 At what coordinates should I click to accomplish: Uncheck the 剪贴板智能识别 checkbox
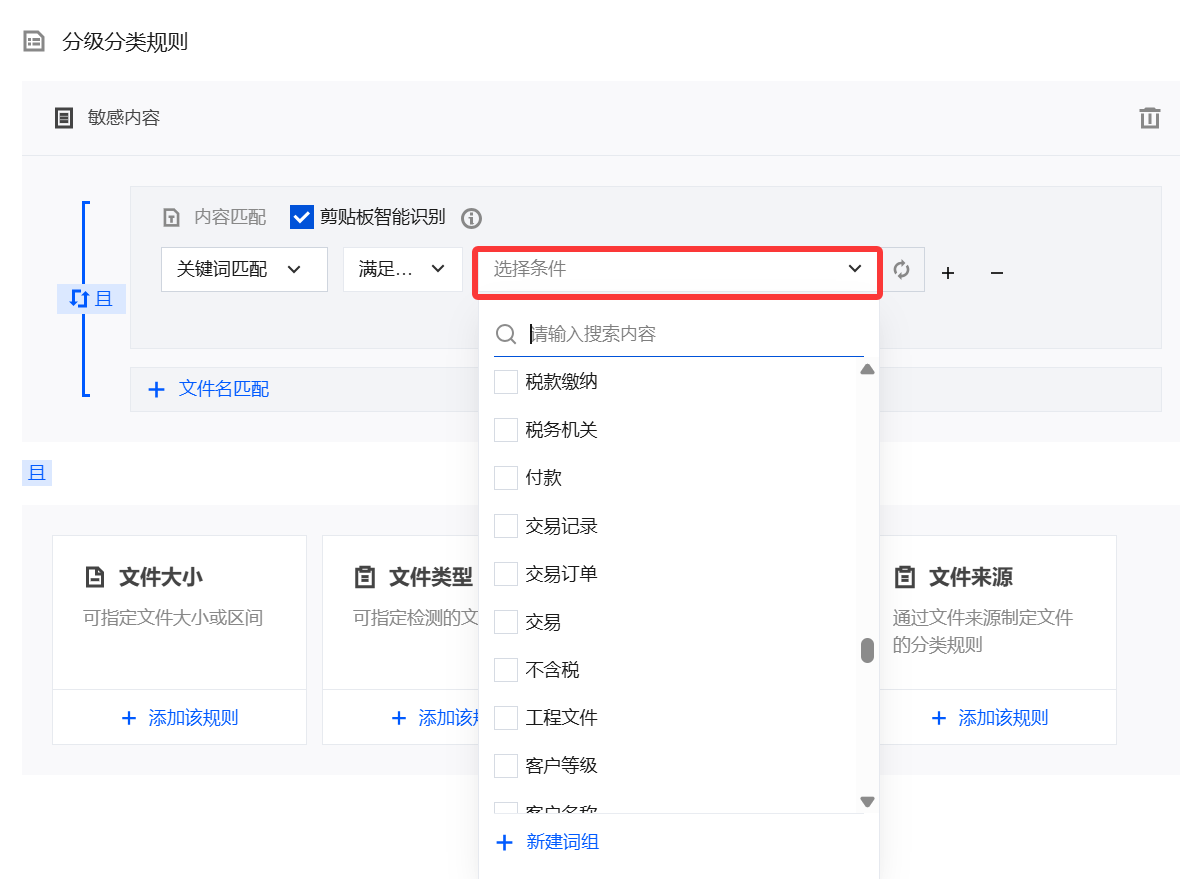(x=302, y=217)
